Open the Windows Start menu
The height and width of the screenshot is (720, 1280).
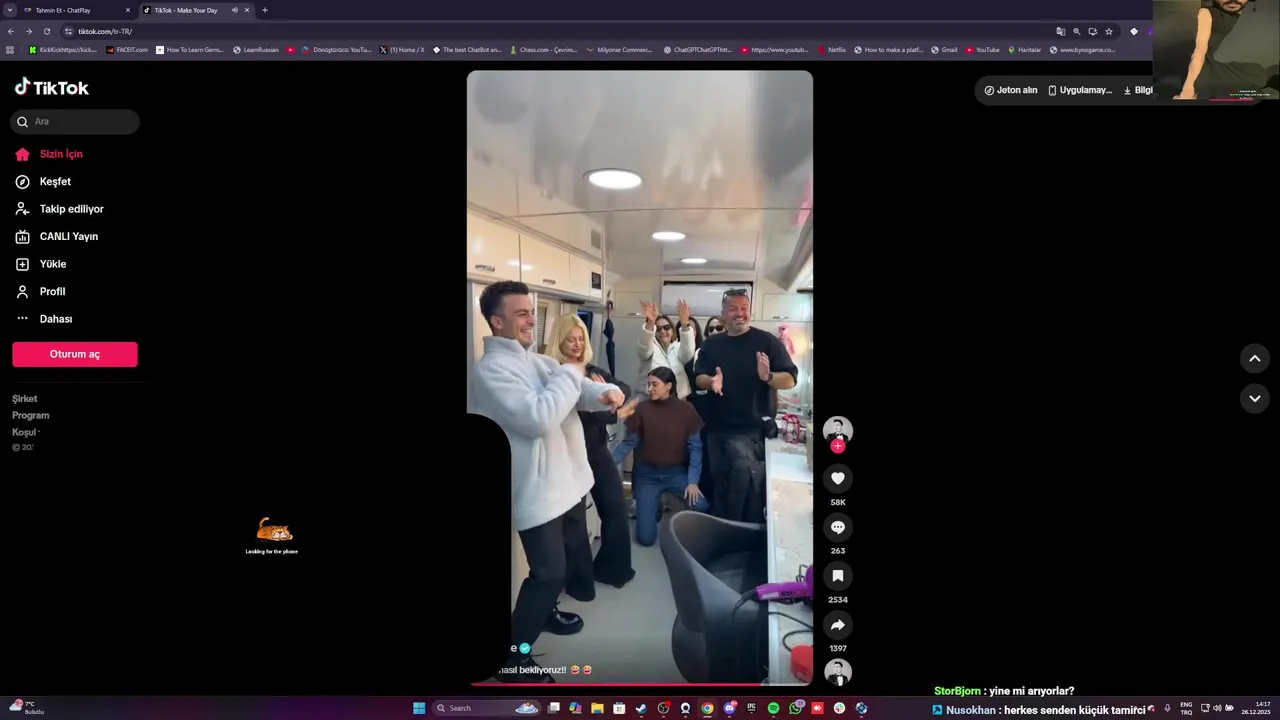pyautogui.click(x=419, y=708)
